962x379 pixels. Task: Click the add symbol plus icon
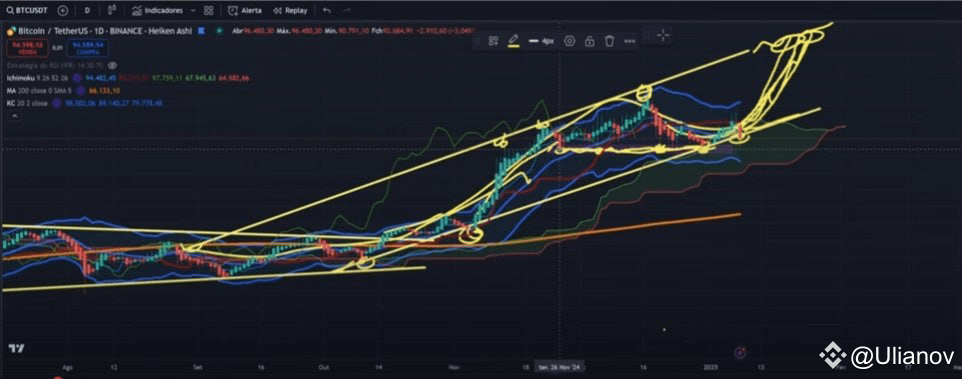(63, 10)
